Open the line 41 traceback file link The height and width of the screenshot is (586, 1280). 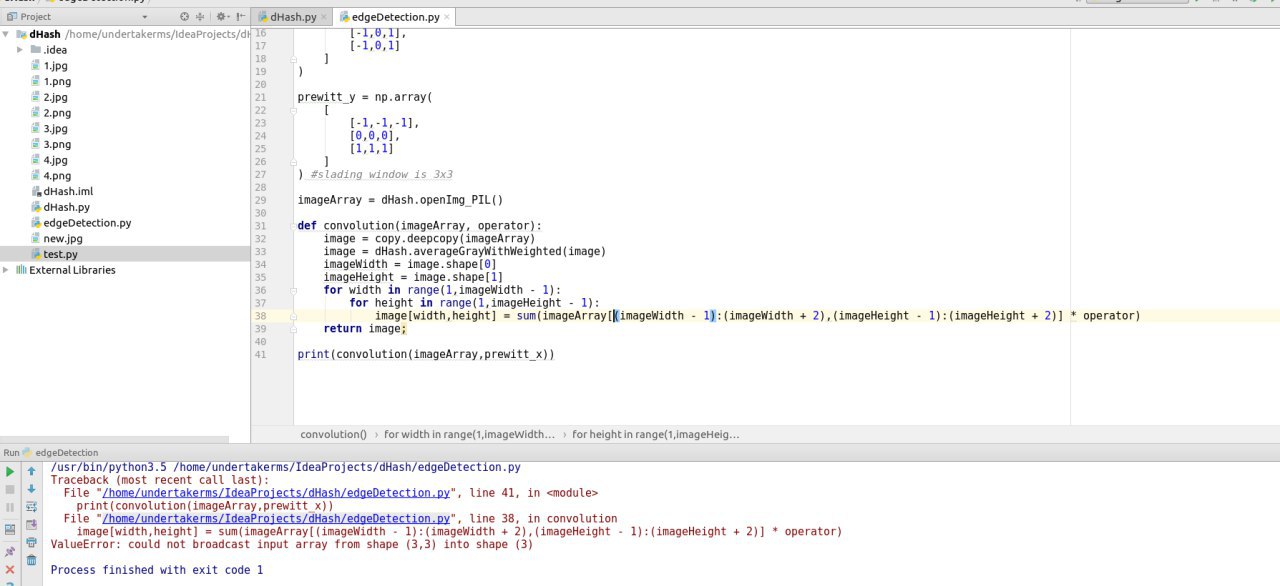[x=278, y=493]
